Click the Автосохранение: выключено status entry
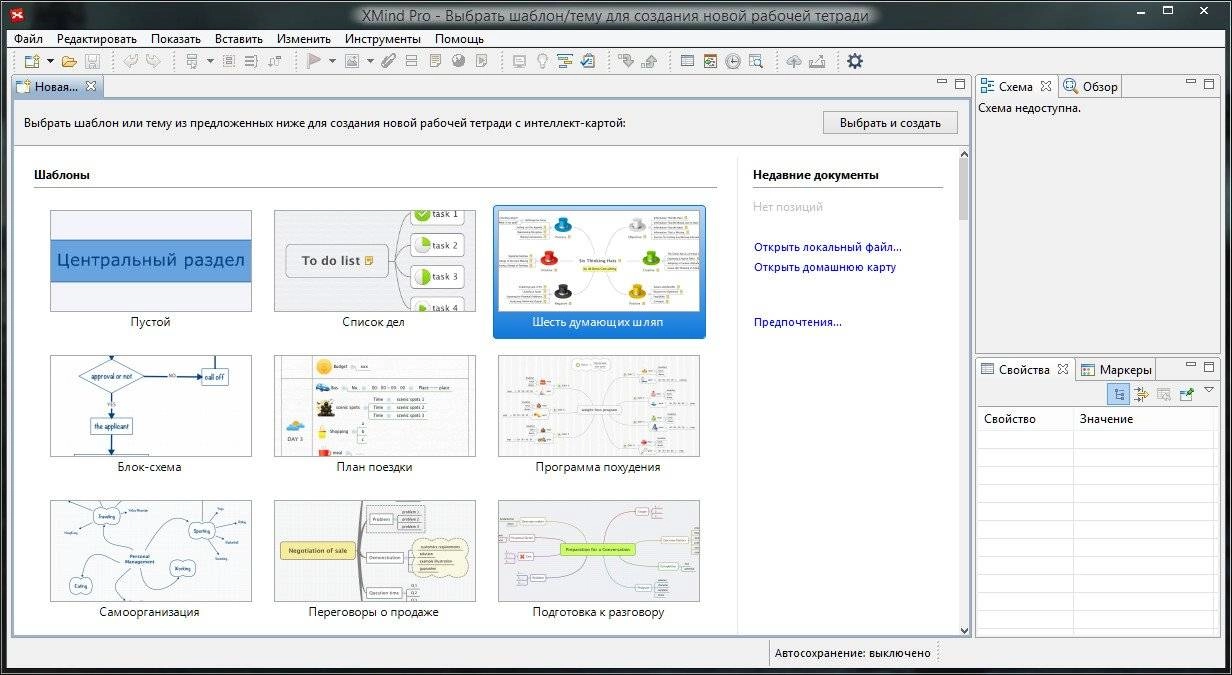The height and width of the screenshot is (675, 1232). [852, 653]
